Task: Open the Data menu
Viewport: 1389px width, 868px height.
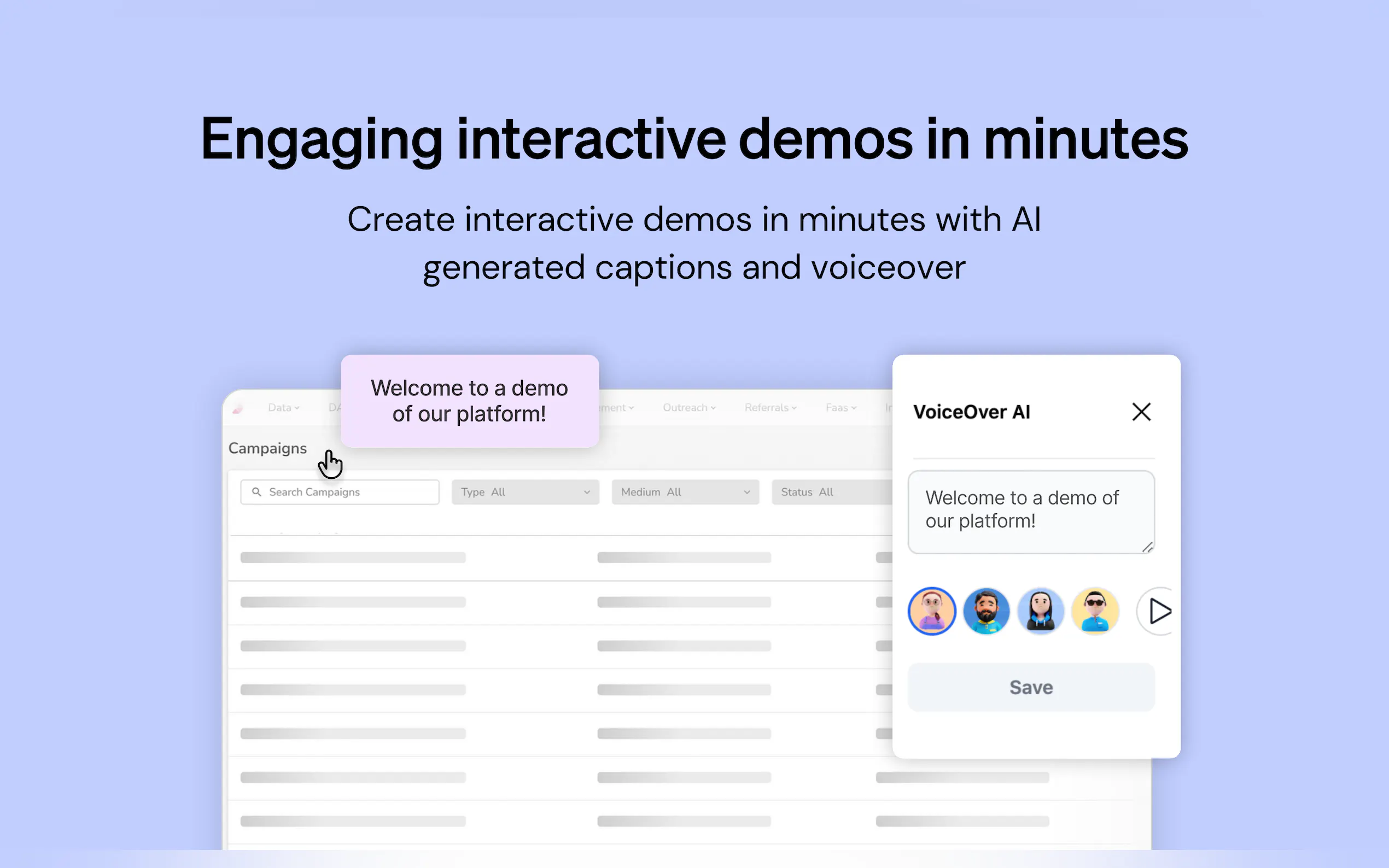Action: (284, 408)
